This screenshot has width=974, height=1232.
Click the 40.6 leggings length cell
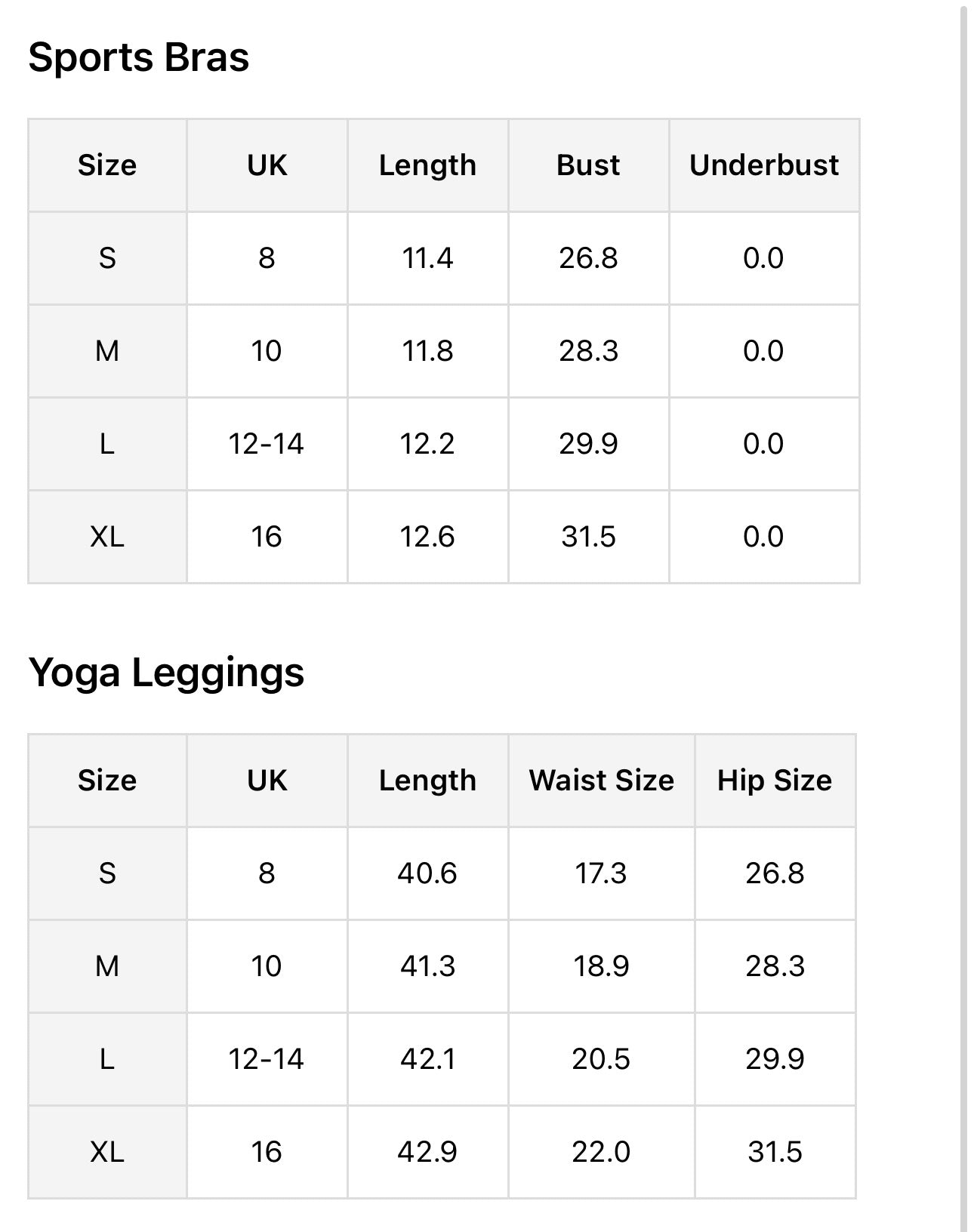pos(427,873)
